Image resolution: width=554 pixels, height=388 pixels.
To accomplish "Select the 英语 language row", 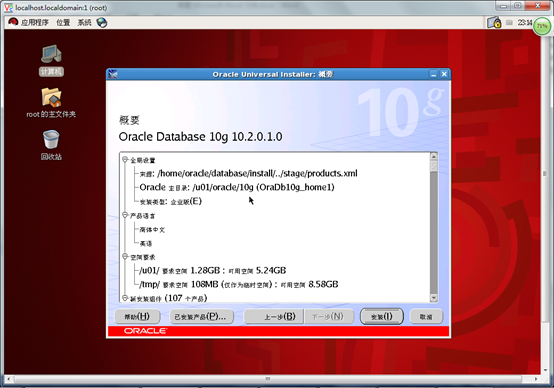I will click(x=146, y=243).
